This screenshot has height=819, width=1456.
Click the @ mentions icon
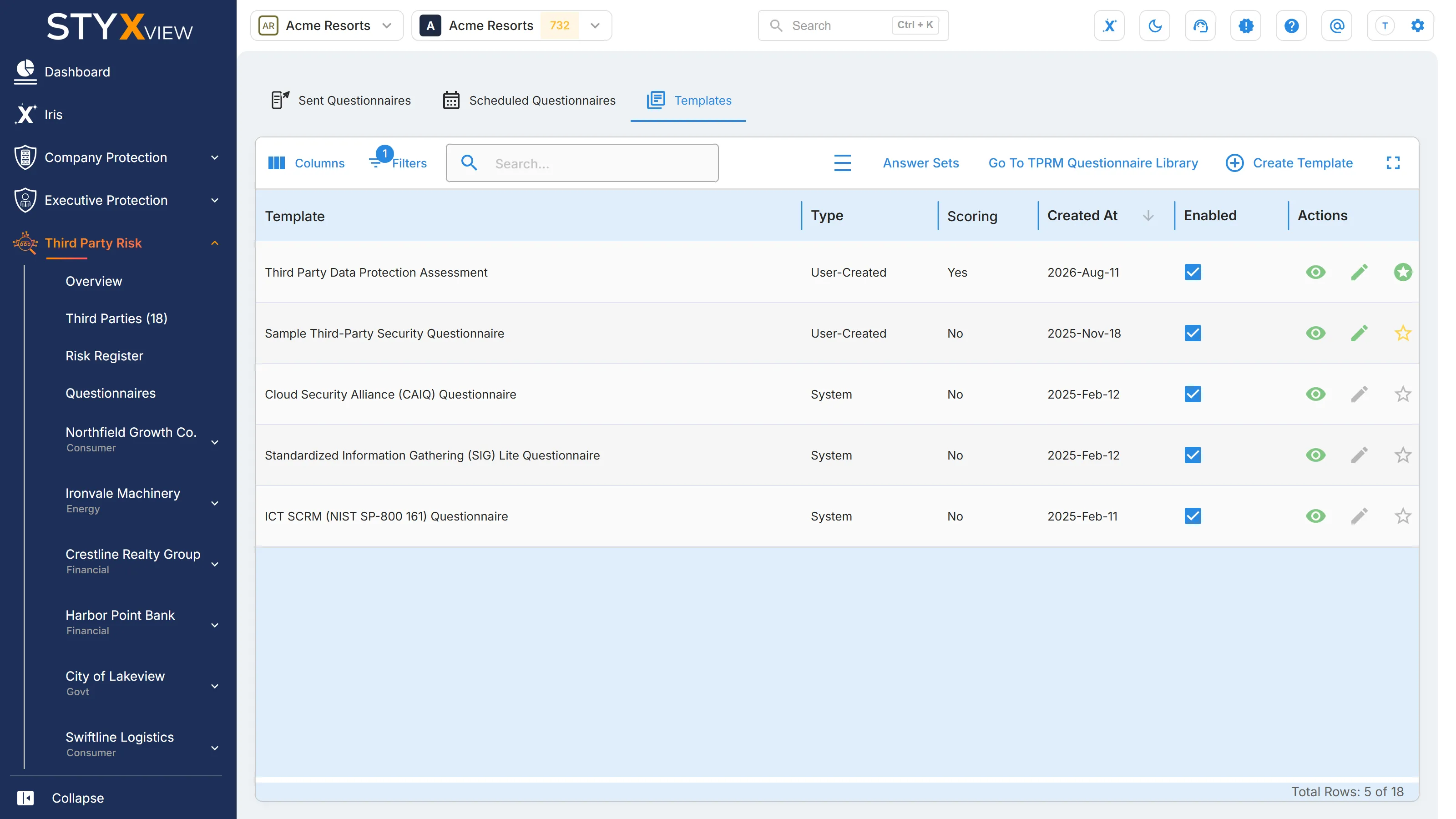1337,25
